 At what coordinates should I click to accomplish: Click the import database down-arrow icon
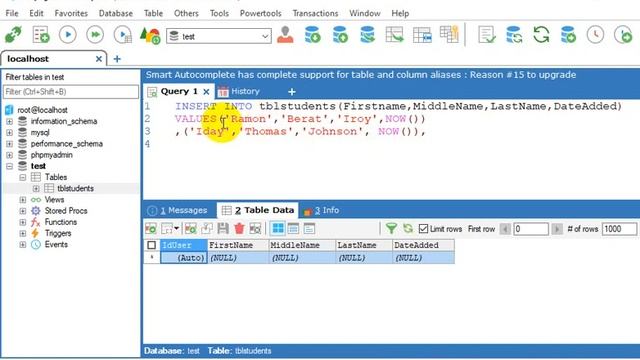[312, 35]
